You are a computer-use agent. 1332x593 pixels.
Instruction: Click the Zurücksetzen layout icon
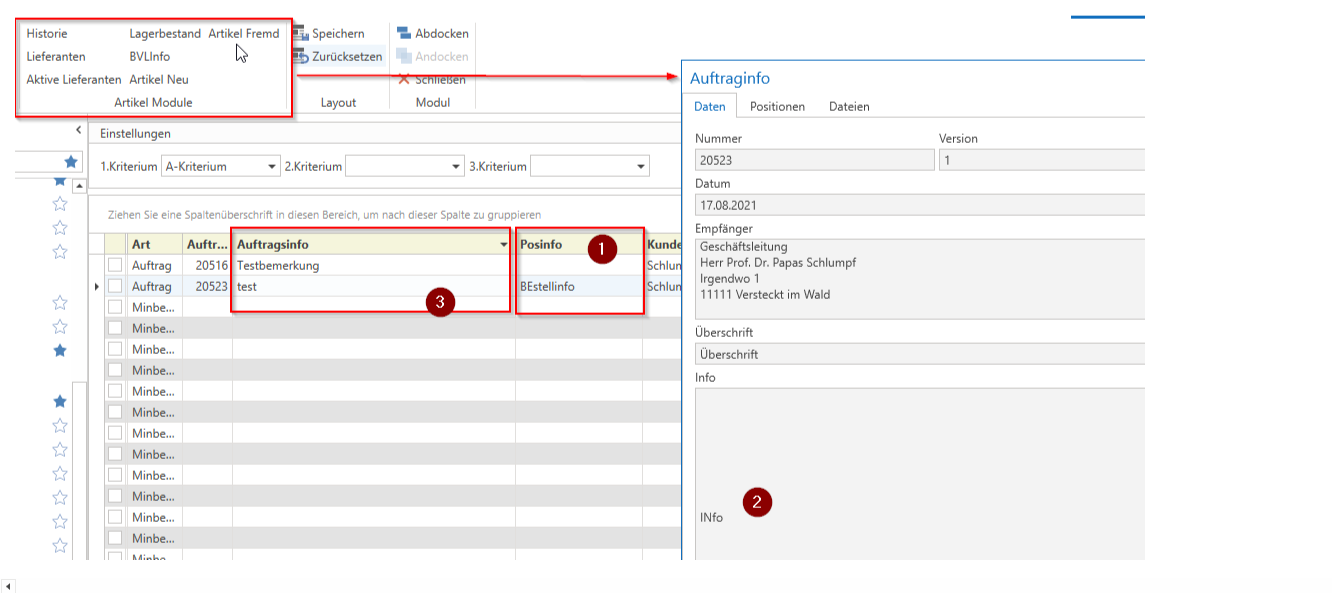coord(301,57)
